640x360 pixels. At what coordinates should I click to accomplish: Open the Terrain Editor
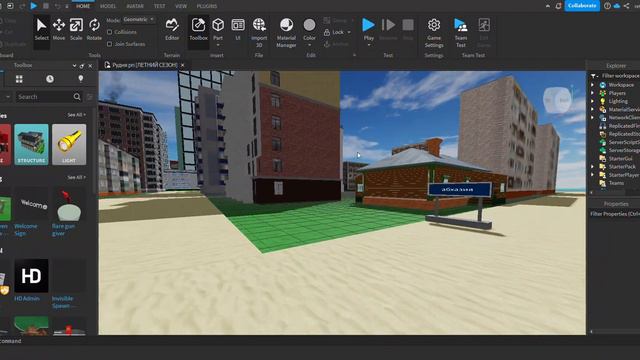coord(172,29)
